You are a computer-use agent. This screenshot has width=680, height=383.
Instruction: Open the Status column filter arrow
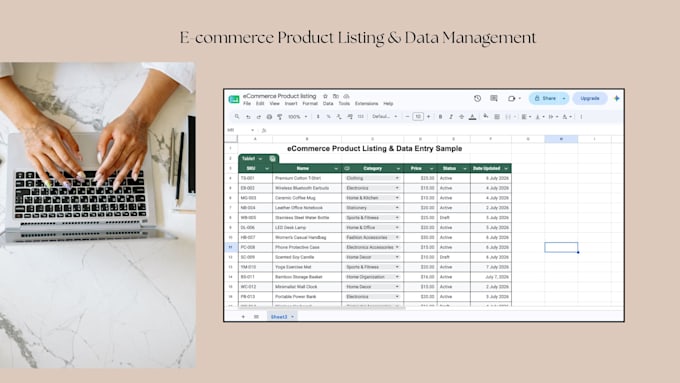click(x=464, y=169)
